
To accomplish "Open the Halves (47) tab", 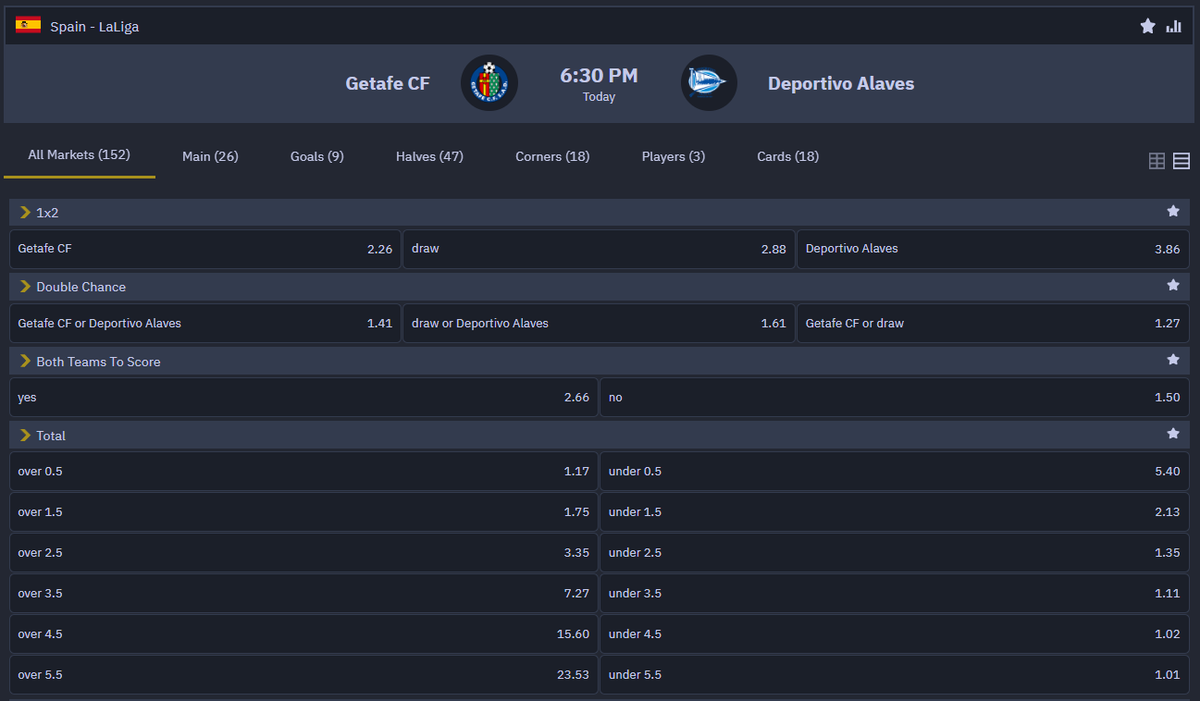I will pyautogui.click(x=429, y=156).
